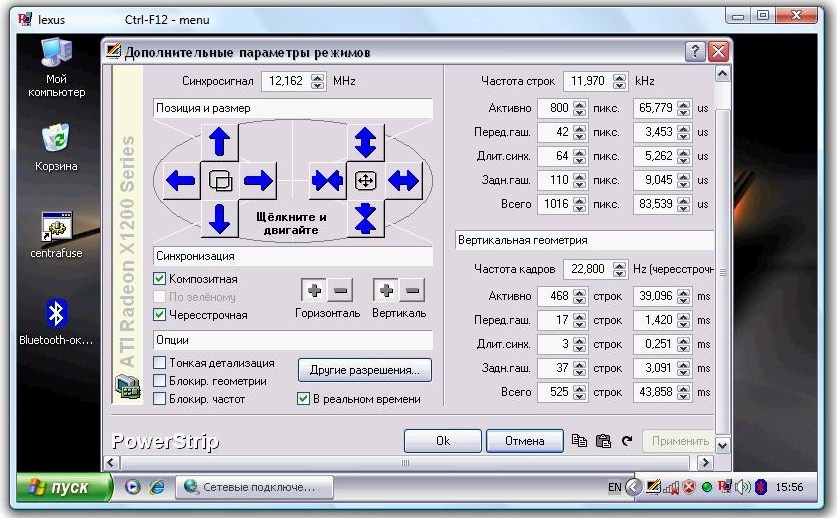Click the Активно horizontal pixels input field
Image resolution: width=837 pixels, height=518 pixels.
click(552, 108)
